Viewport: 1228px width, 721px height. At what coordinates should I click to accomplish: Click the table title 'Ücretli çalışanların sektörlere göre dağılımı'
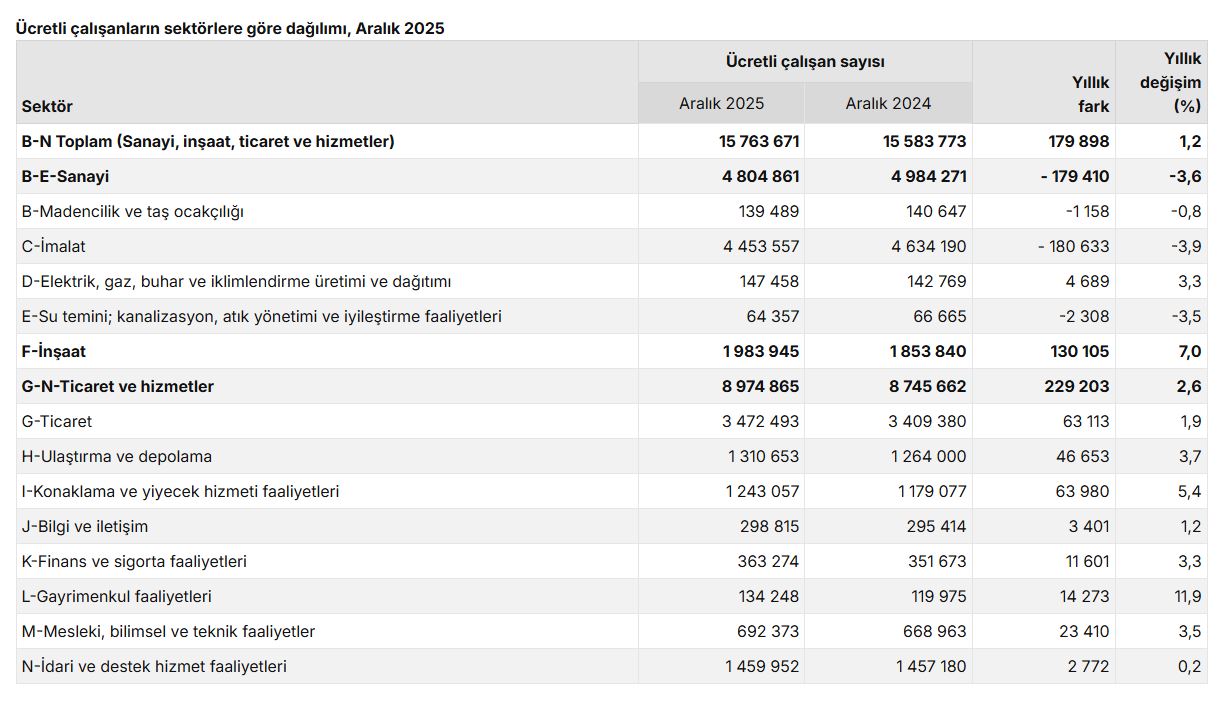pyautogui.click(x=230, y=28)
